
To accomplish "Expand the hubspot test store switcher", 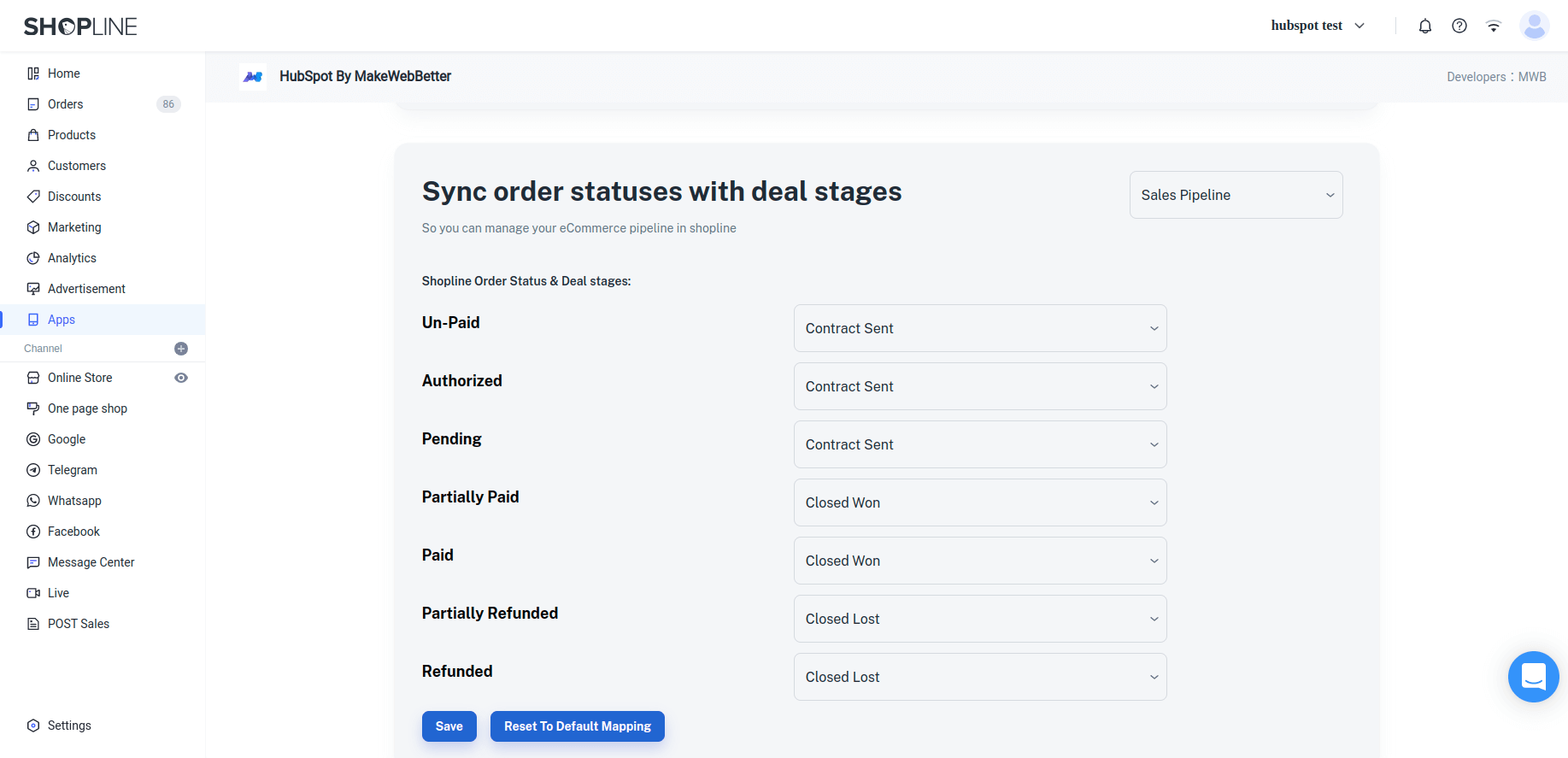I will (1318, 26).
